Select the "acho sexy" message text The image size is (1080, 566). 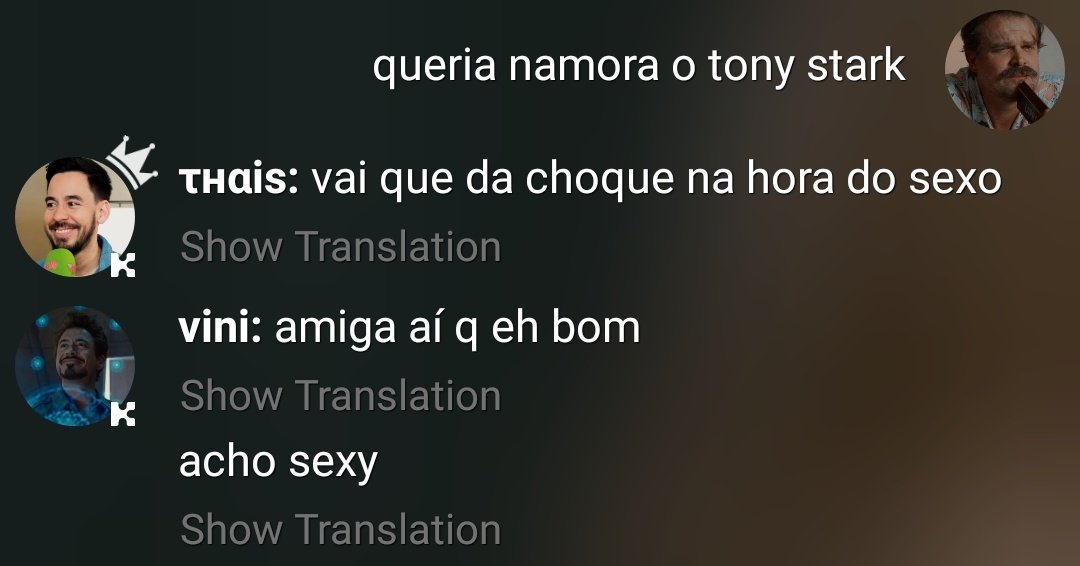(278, 463)
